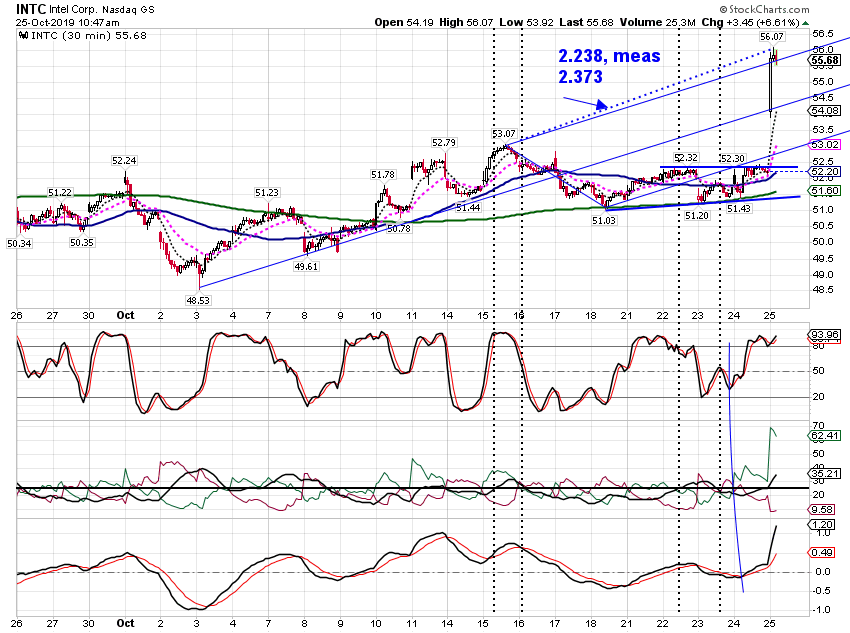This screenshot has height=633, width=850.
Task: Click the 51.22 price label
Action: click(x=60, y=192)
